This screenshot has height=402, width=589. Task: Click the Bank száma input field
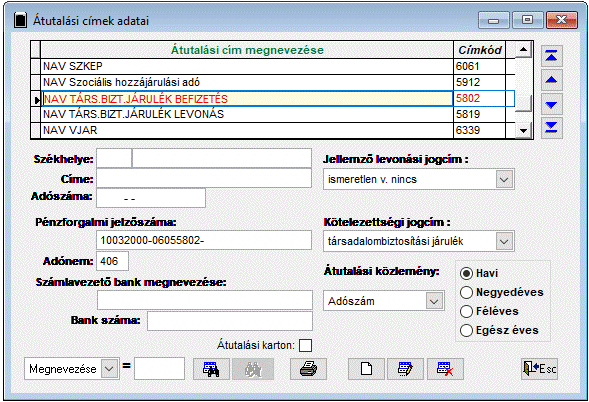(x=230, y=321)
